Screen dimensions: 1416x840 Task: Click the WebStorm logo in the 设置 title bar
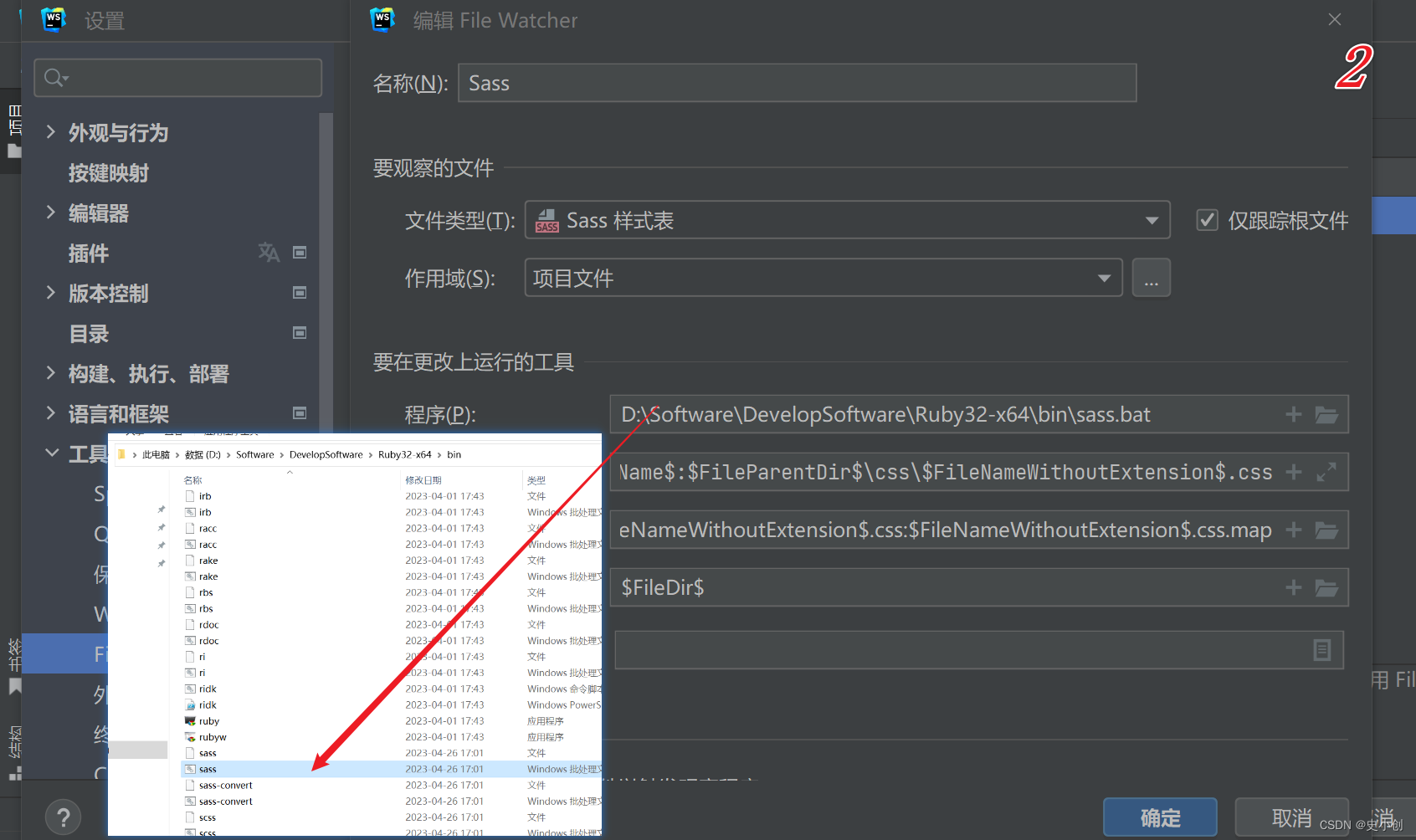54,18
